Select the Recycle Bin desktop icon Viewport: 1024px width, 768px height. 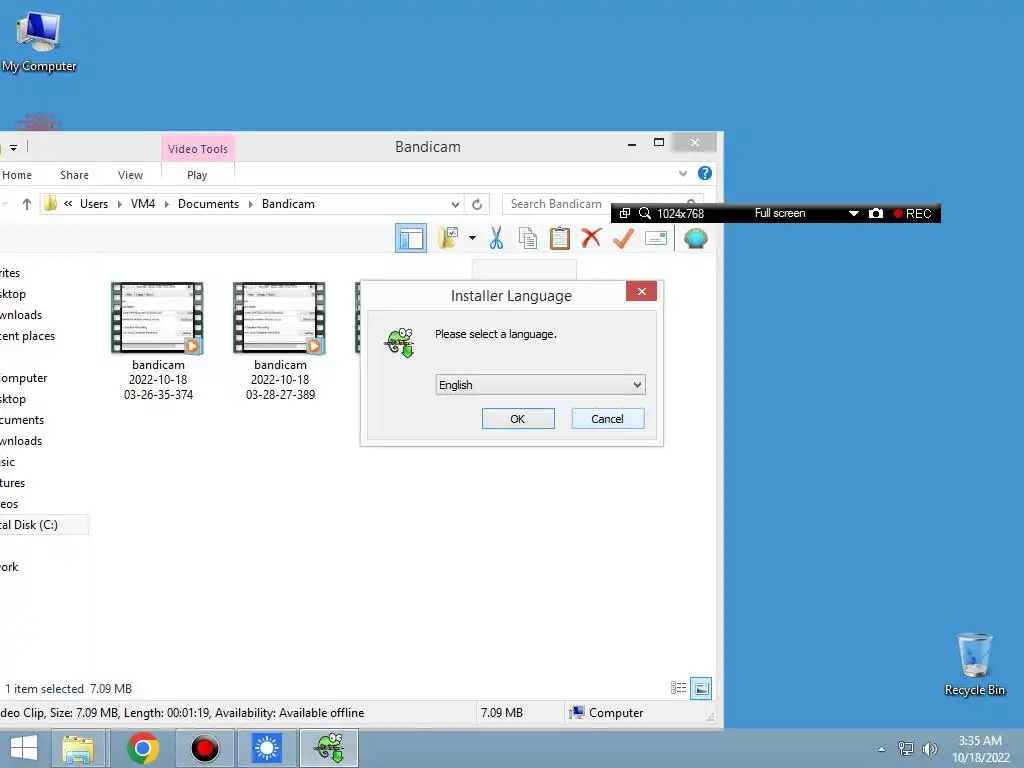point(974,664)
